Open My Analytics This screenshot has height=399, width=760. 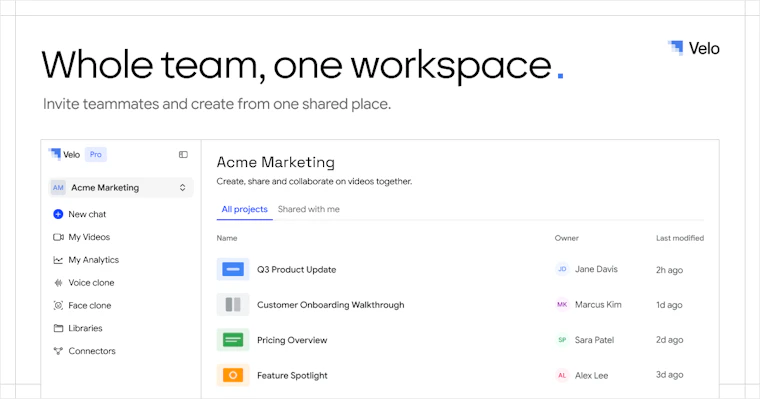coord(94,260)
